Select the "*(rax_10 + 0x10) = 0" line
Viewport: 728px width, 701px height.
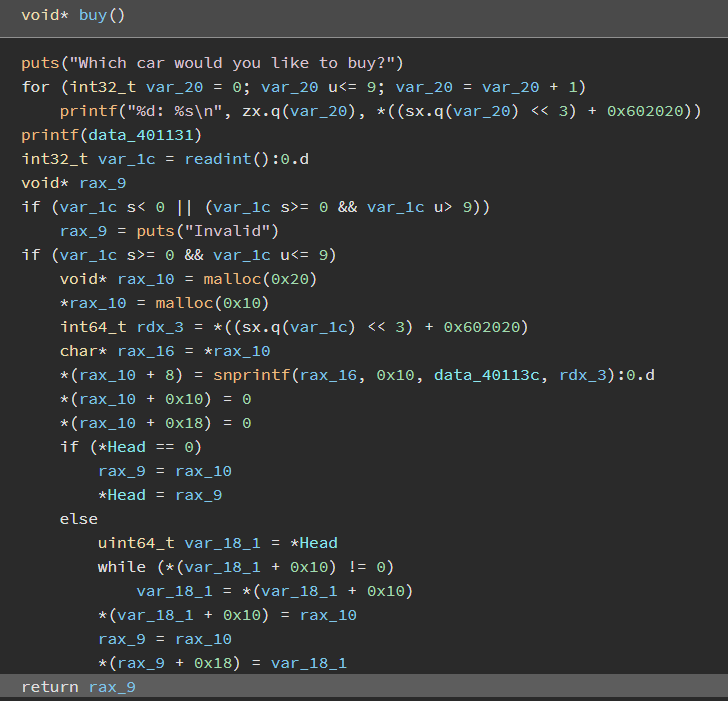point(156,399)
